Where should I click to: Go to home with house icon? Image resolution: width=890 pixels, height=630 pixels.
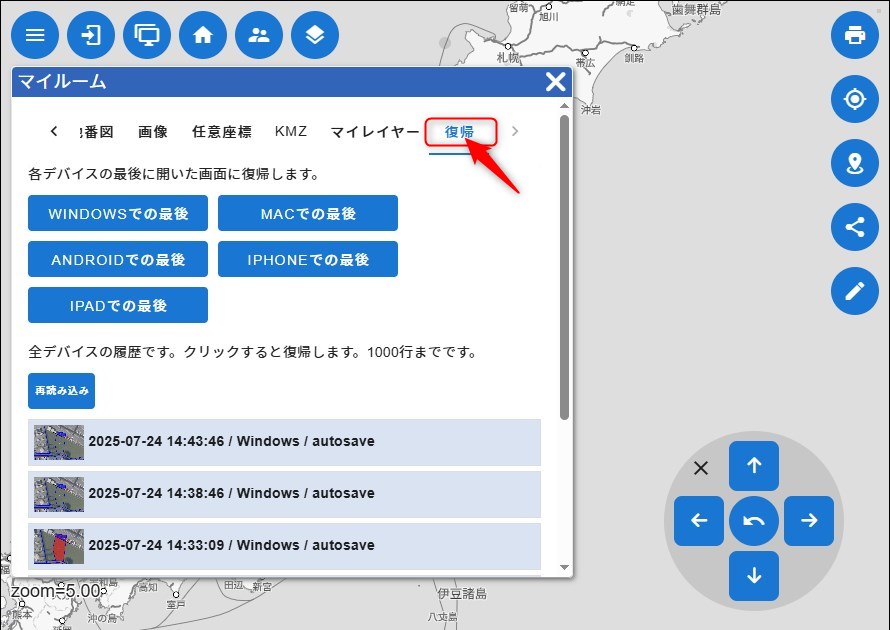click(203, 36)
